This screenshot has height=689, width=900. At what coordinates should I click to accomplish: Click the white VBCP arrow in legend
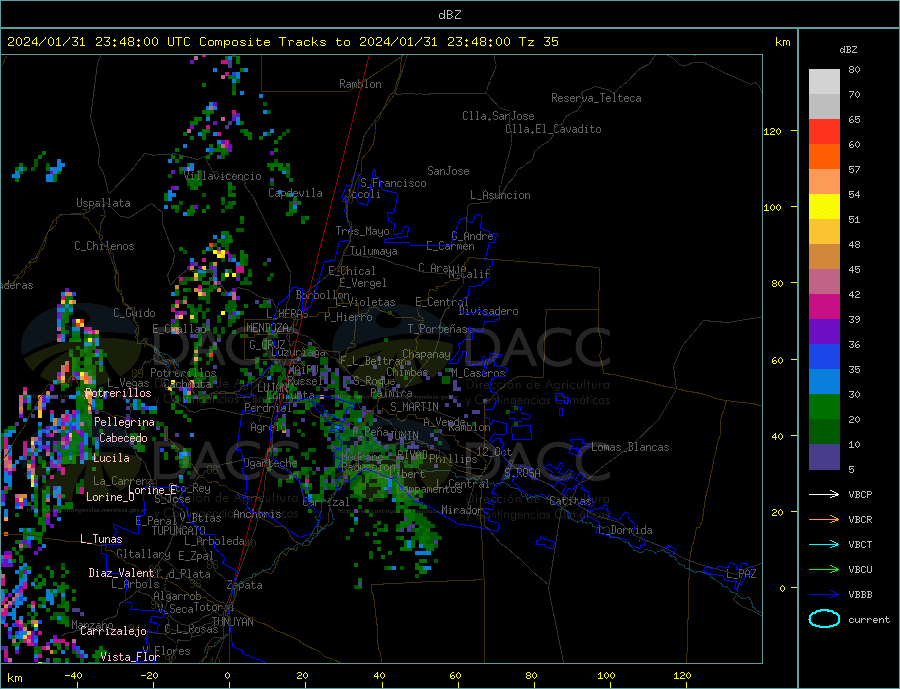(x=824, y=494)
